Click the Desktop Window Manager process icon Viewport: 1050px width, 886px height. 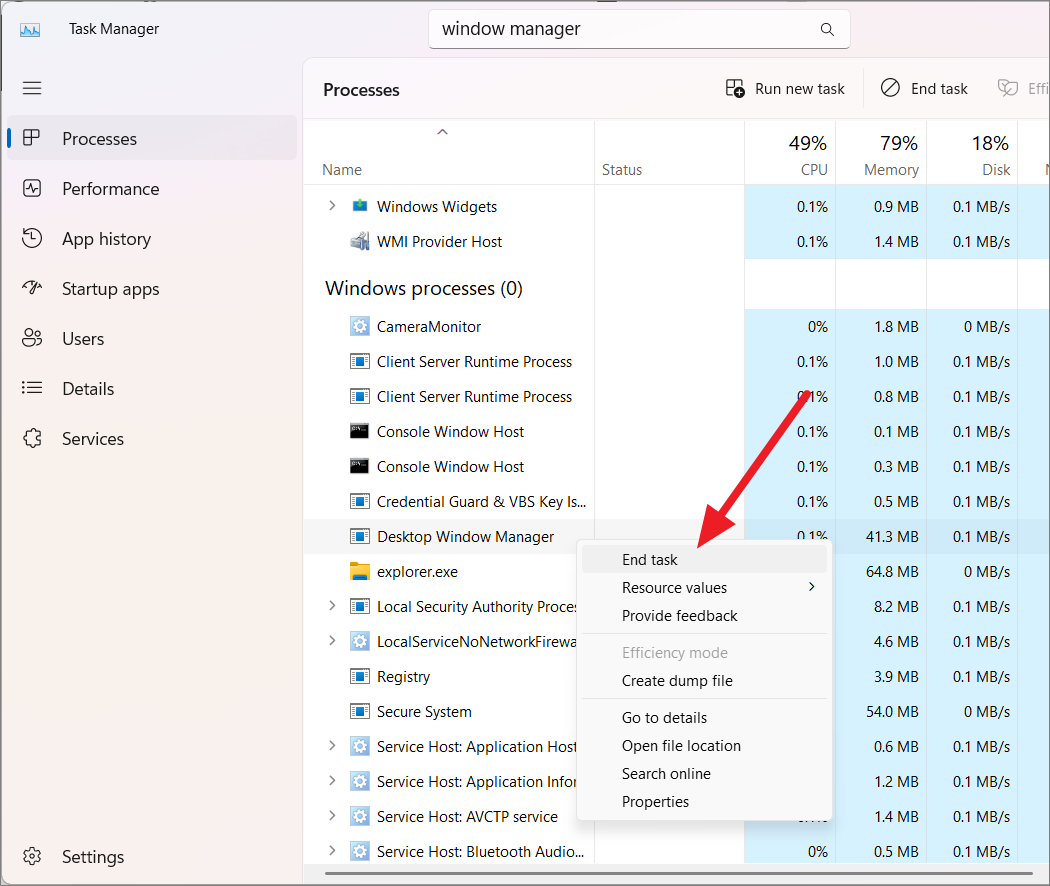(x=359, y=536)
